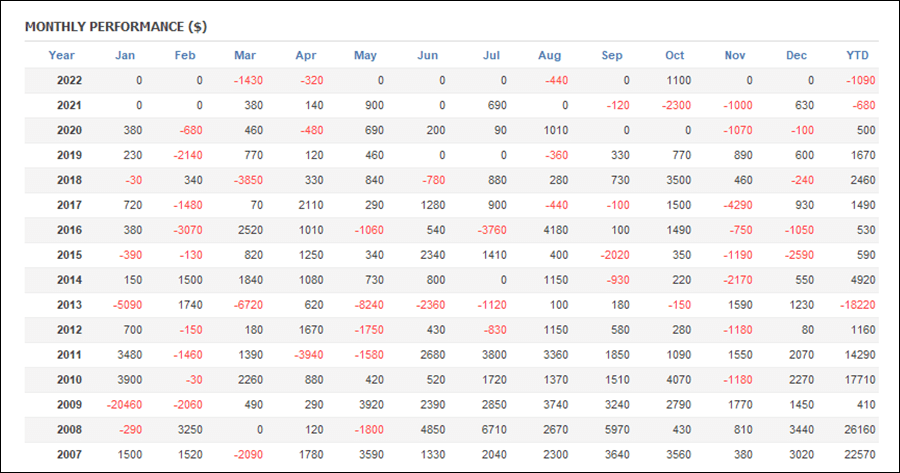
Task: Select the 2010 year row label
Action: [x=69, y=380]
